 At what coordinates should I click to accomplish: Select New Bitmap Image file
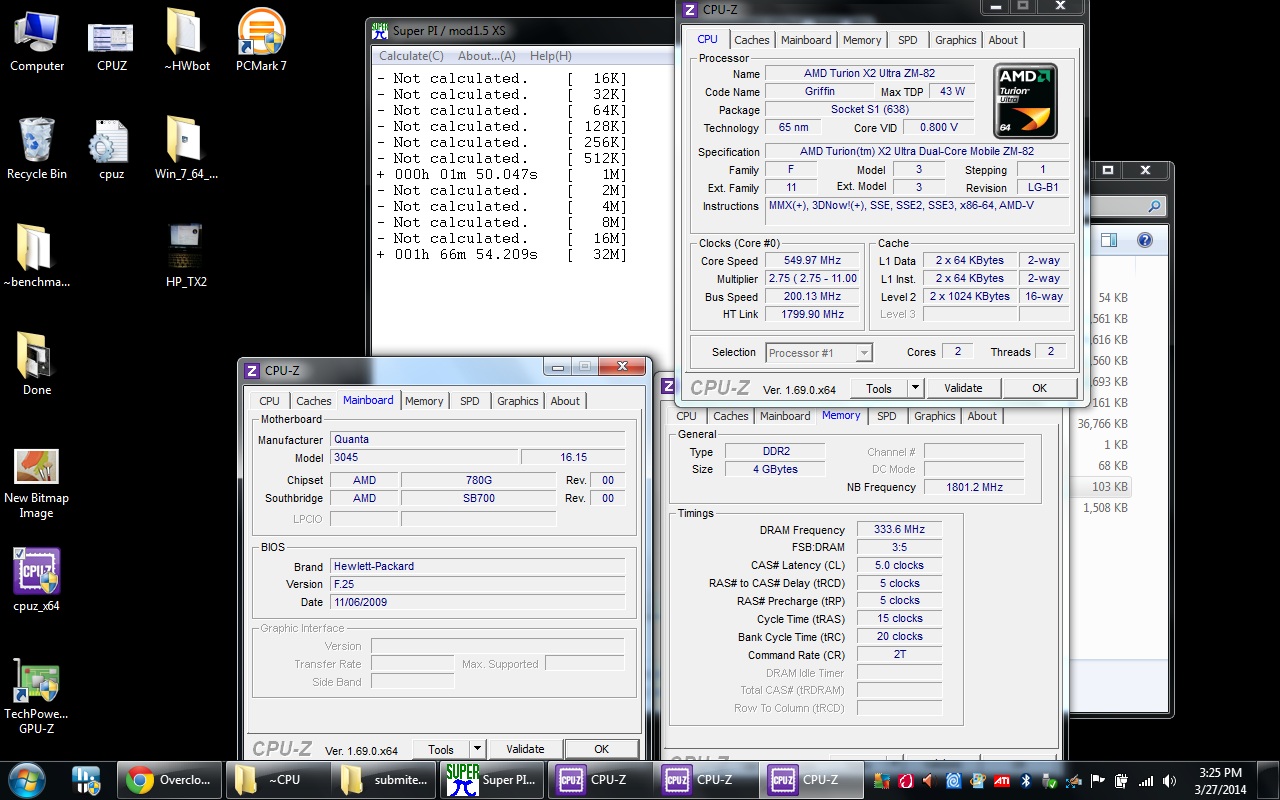click(37, 484)
